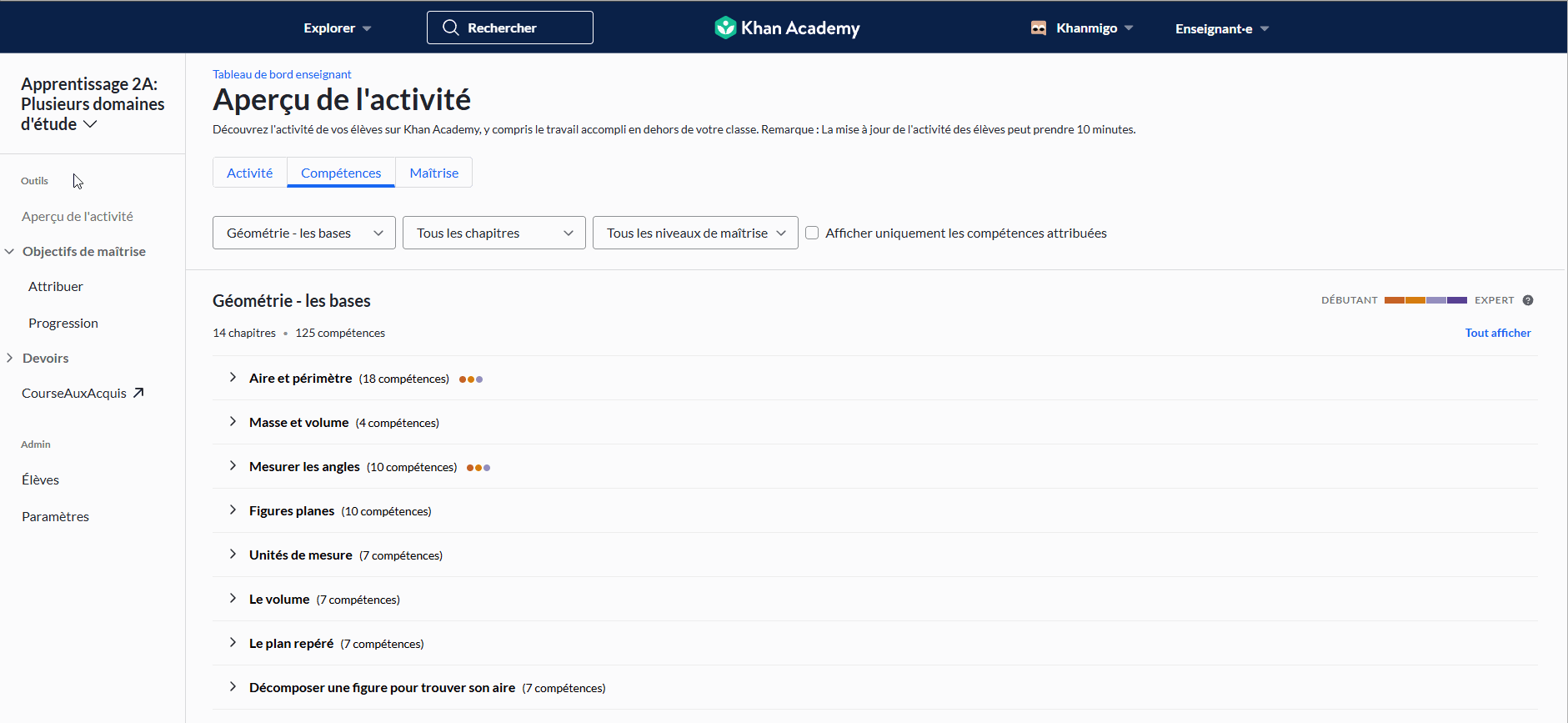
Task: Click mastery dots beside Mesurer les angles
Action: tap(478, 468)
